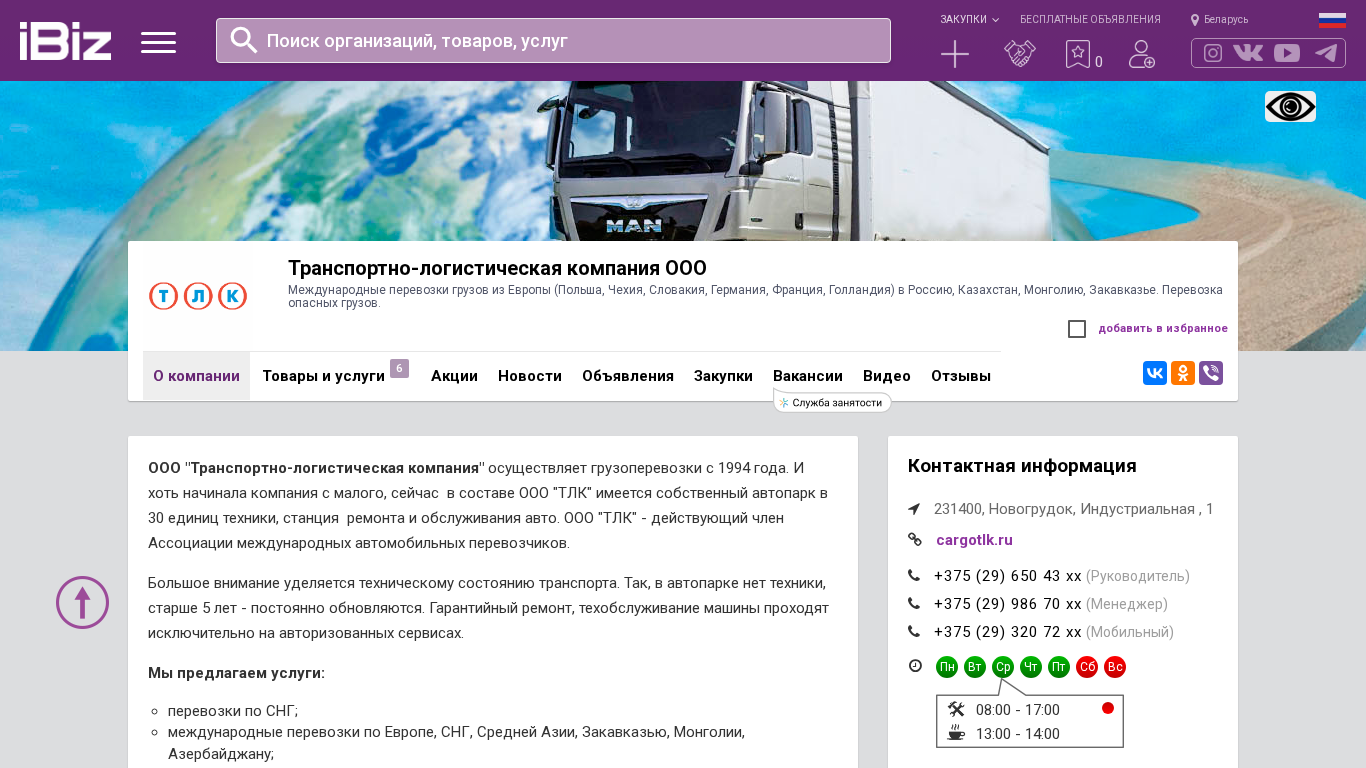Click the plus add icon in header
The image size is (1366, 768).
(x=955, y=54)
